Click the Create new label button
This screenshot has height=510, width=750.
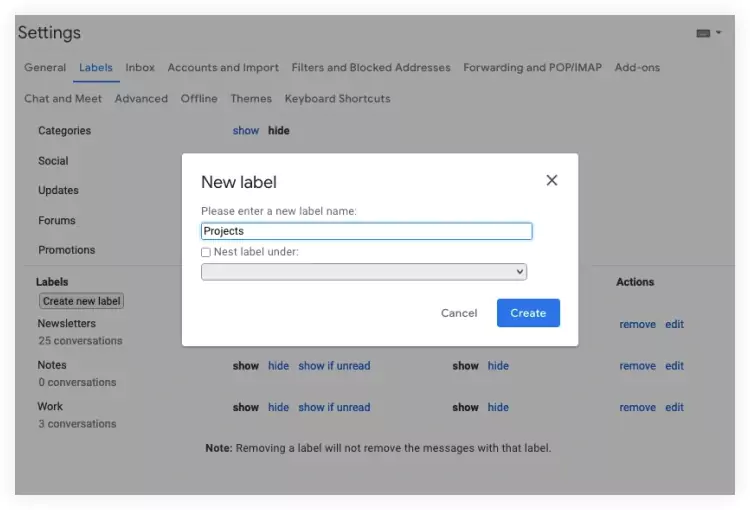pyautogui.click(x=81, y=301)
